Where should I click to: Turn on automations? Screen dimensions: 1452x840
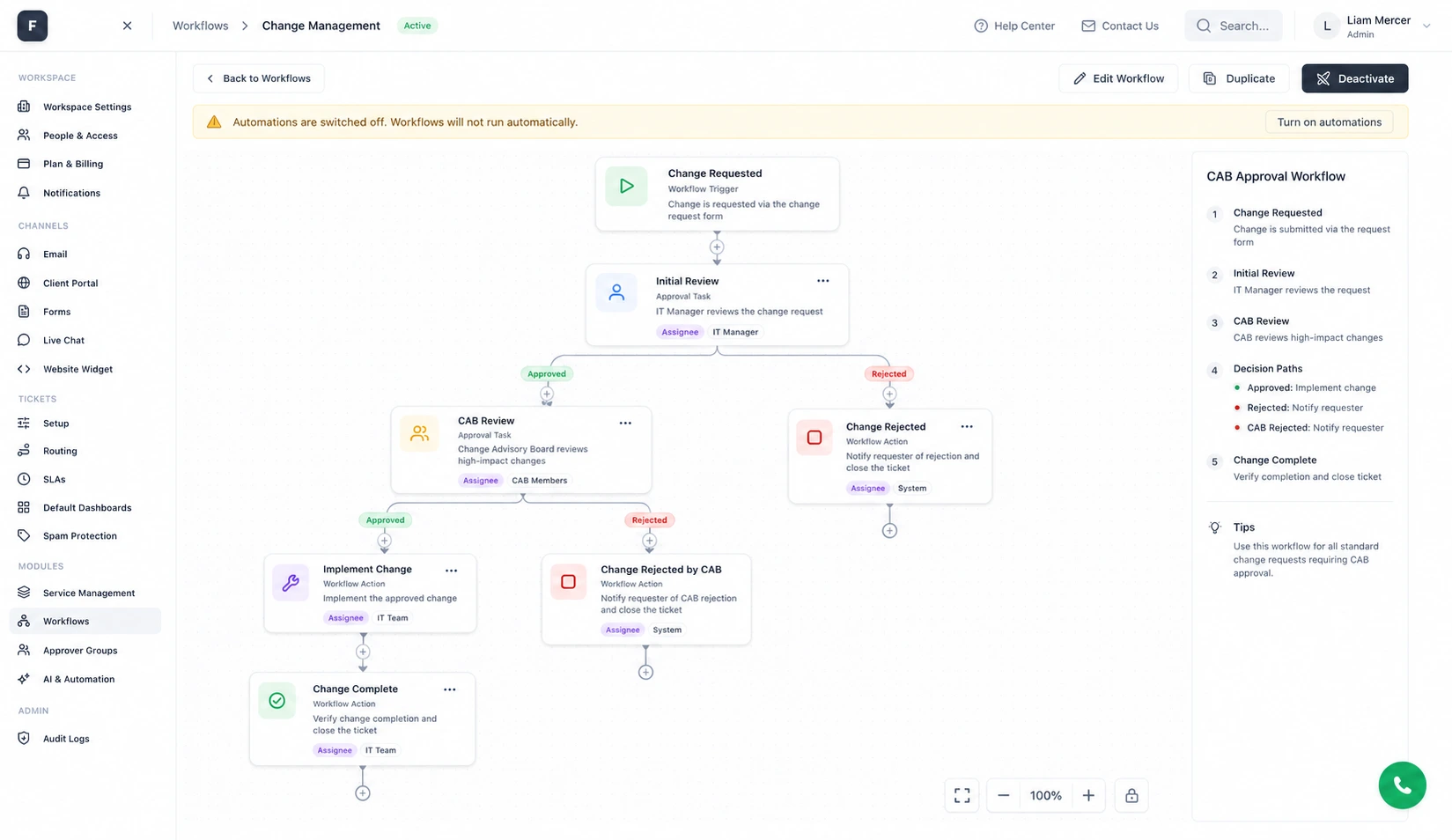pyautogui.click(x=1329, y=122)
